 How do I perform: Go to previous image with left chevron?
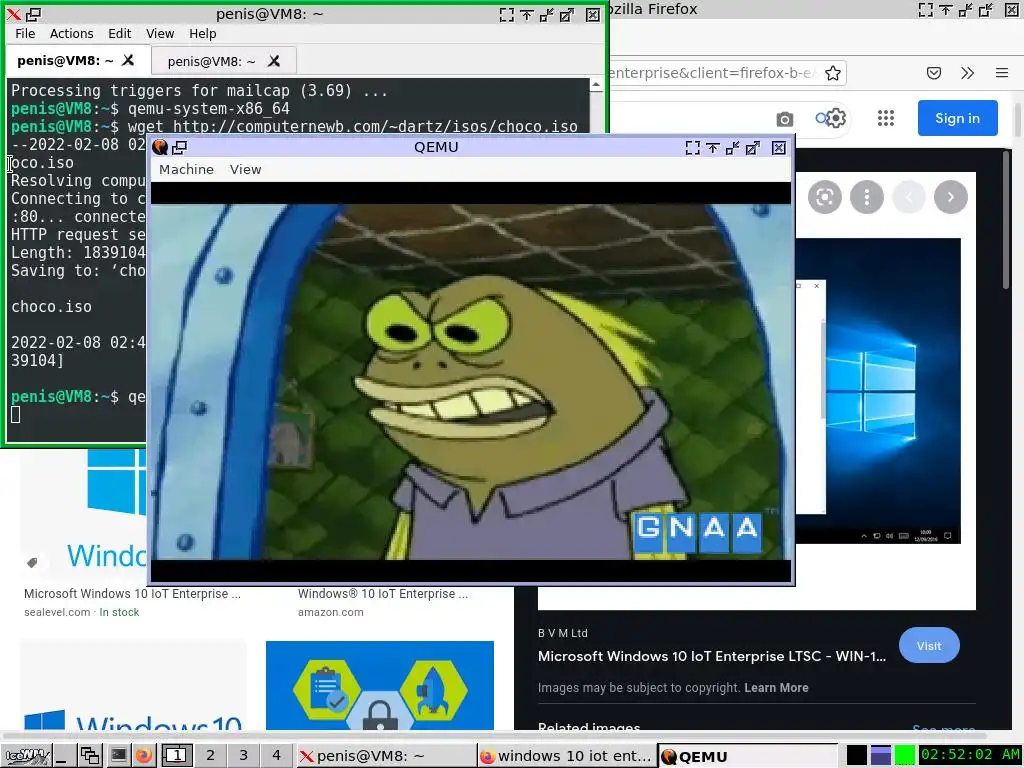pos(908,197)
